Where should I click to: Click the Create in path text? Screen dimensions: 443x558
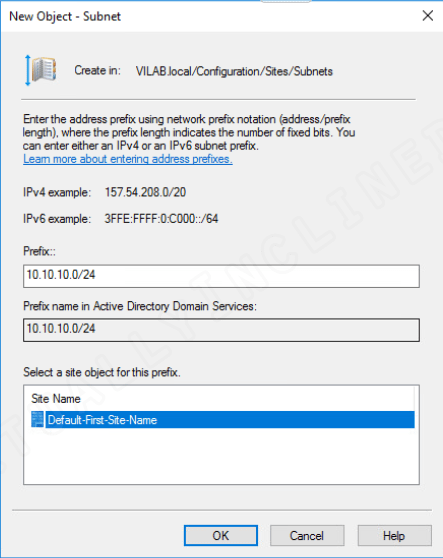pyautogui.click(x=234, y=71)
